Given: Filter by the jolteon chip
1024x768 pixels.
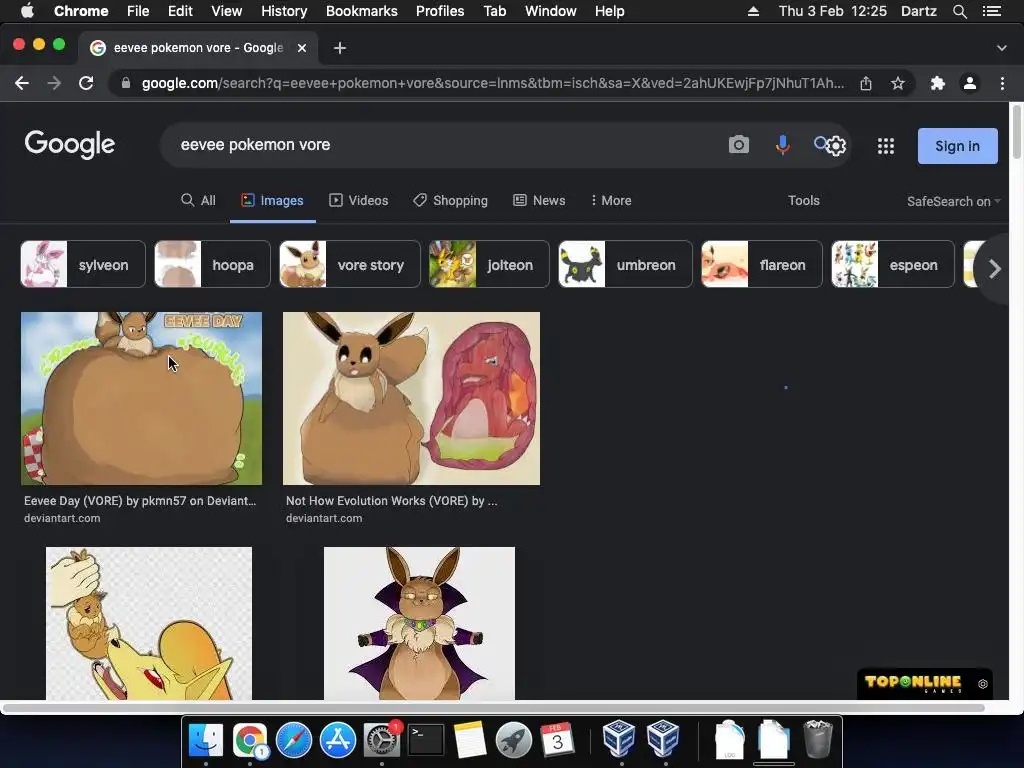Looking at the screenshot, I should tap(489, 264).
